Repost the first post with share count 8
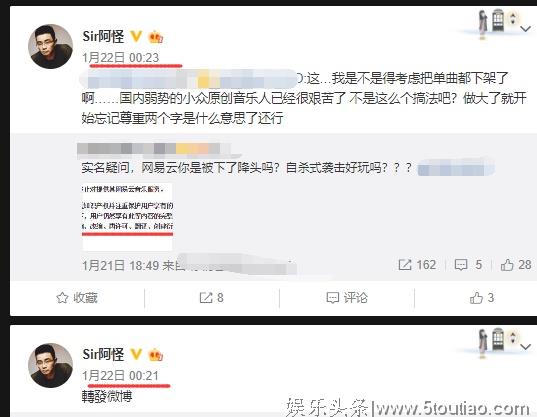The width and height of the screenshot is (537, 417). point(212,298)
